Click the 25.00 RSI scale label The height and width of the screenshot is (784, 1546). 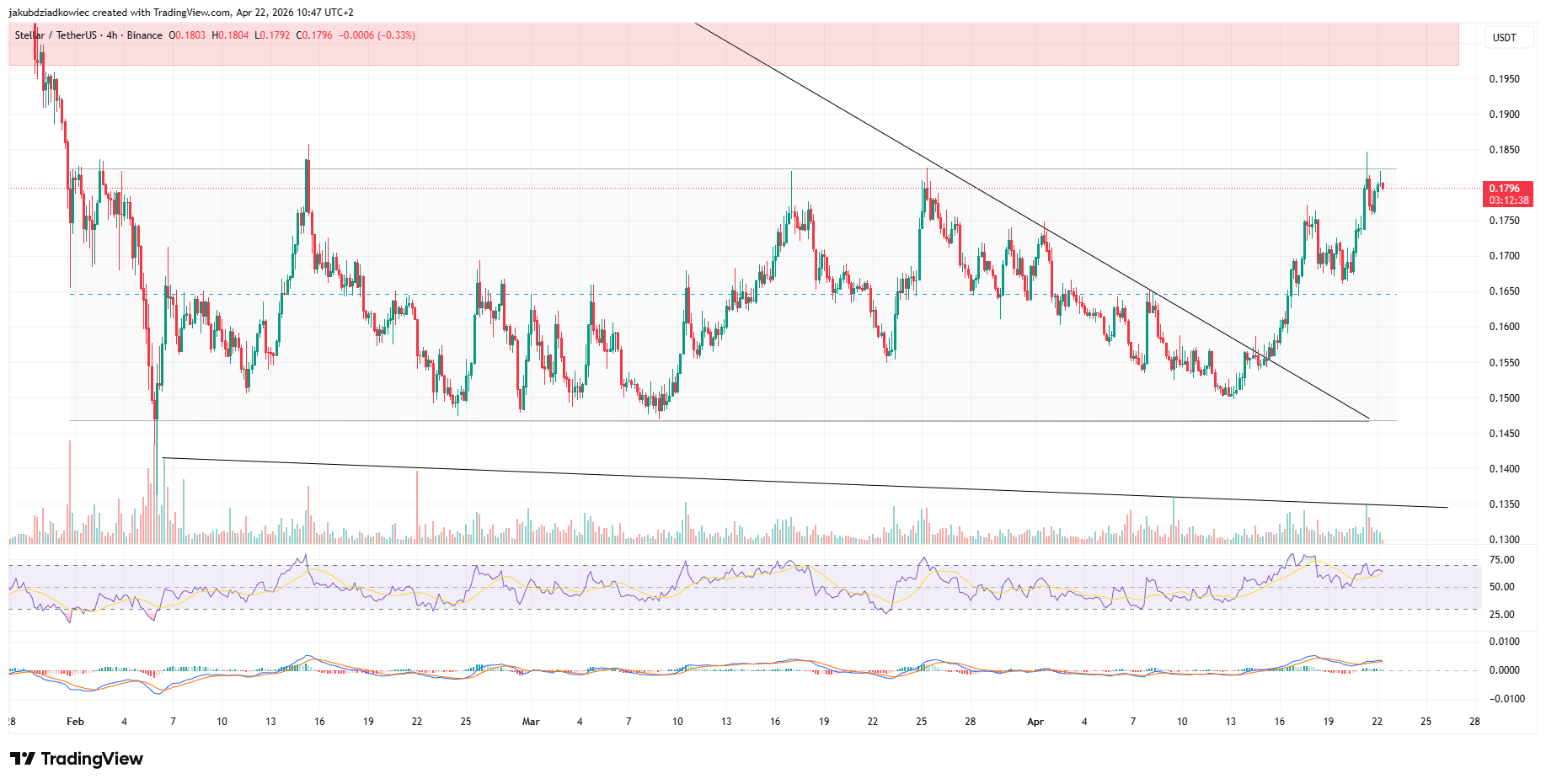(x=1502, y=615)
